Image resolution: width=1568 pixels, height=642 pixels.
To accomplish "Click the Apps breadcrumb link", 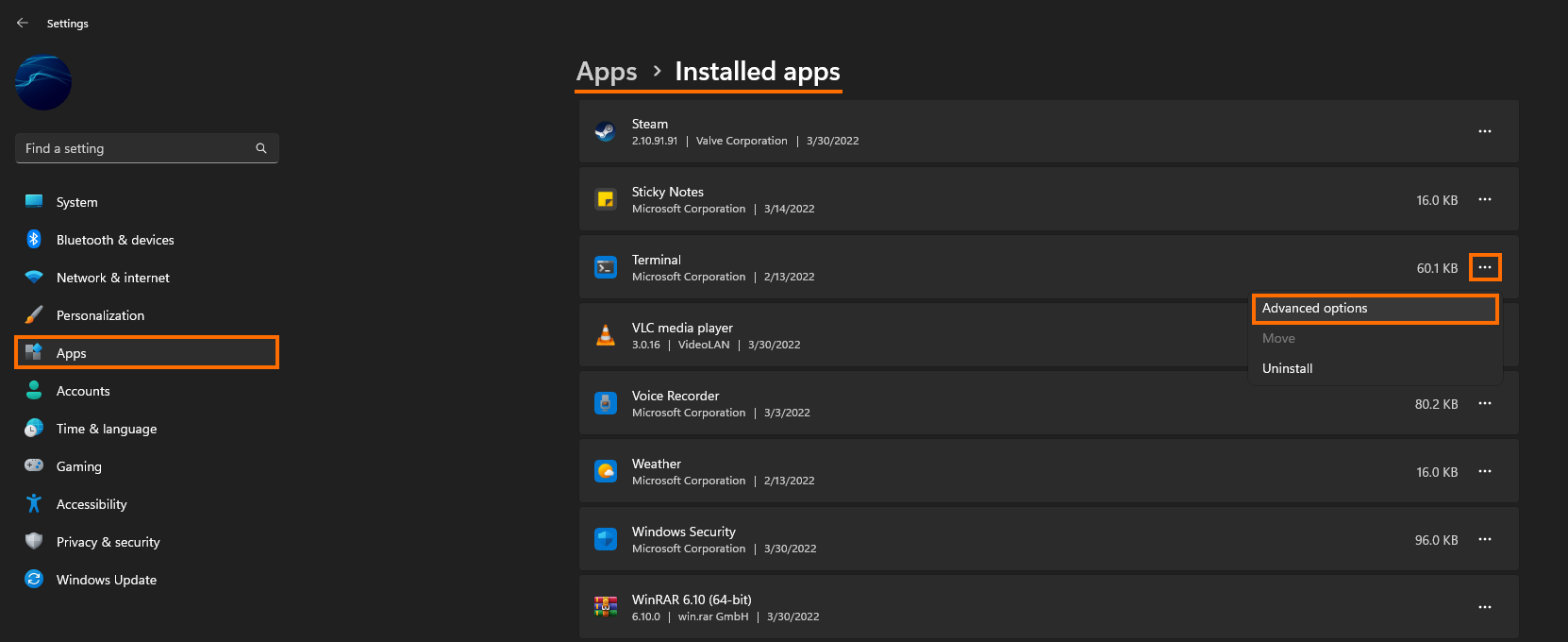I will [x=607, y=72].
